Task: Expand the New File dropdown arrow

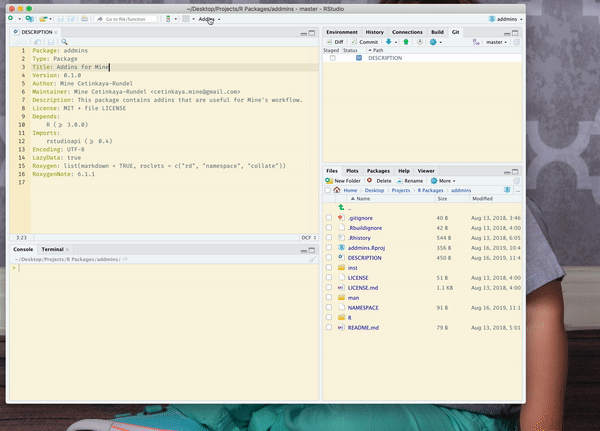Action: click(x=20, y=19)
